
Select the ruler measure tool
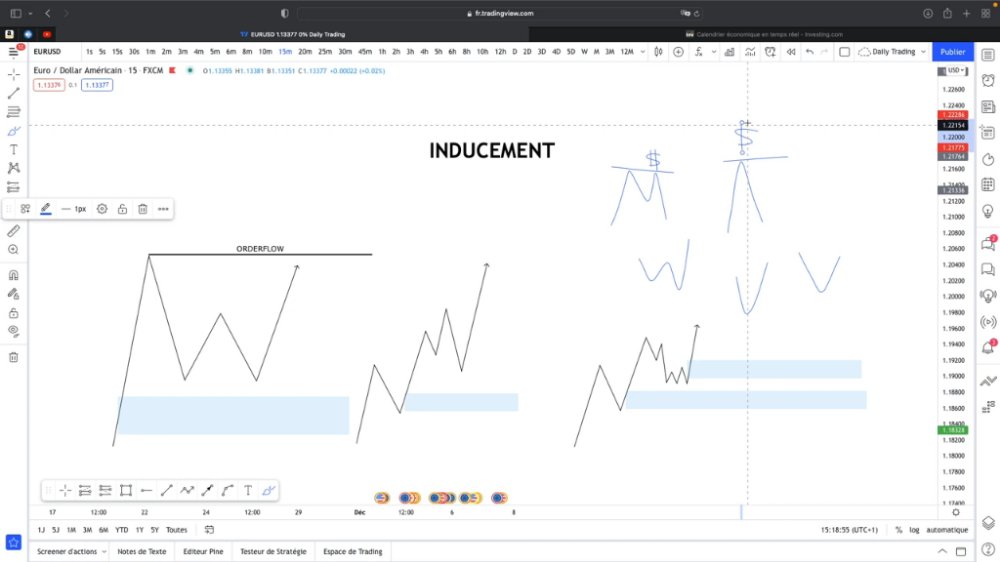[x=13, y=230]
